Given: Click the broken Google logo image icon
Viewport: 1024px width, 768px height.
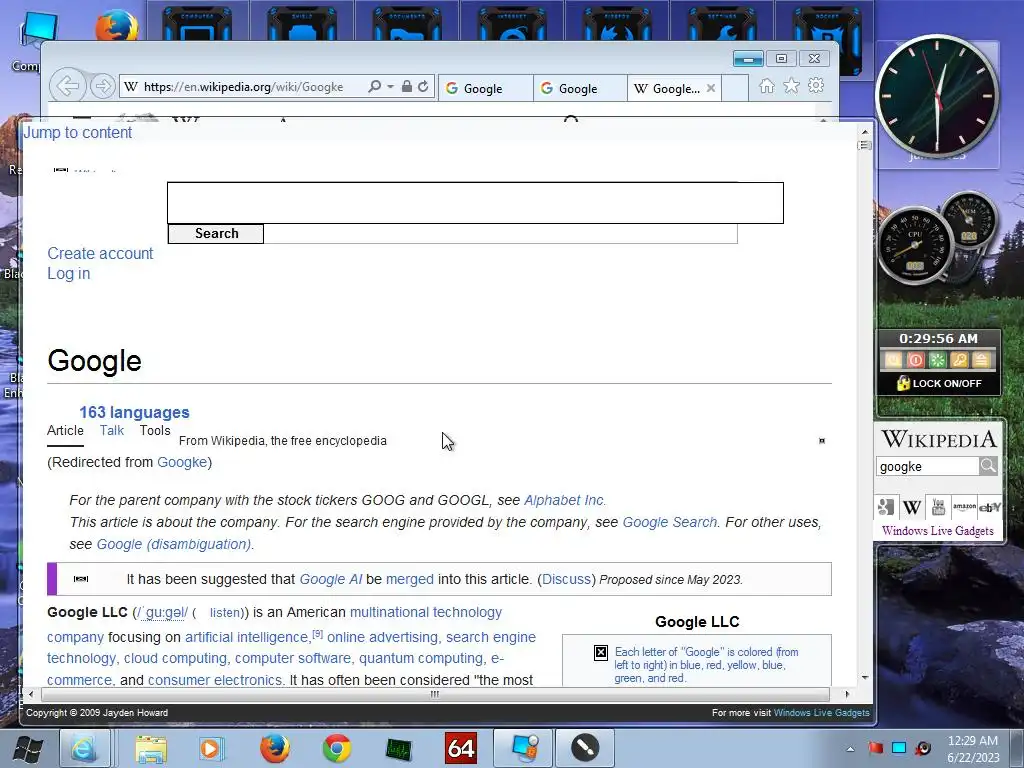Looking at the screenshot, I should tap(601, 652).
